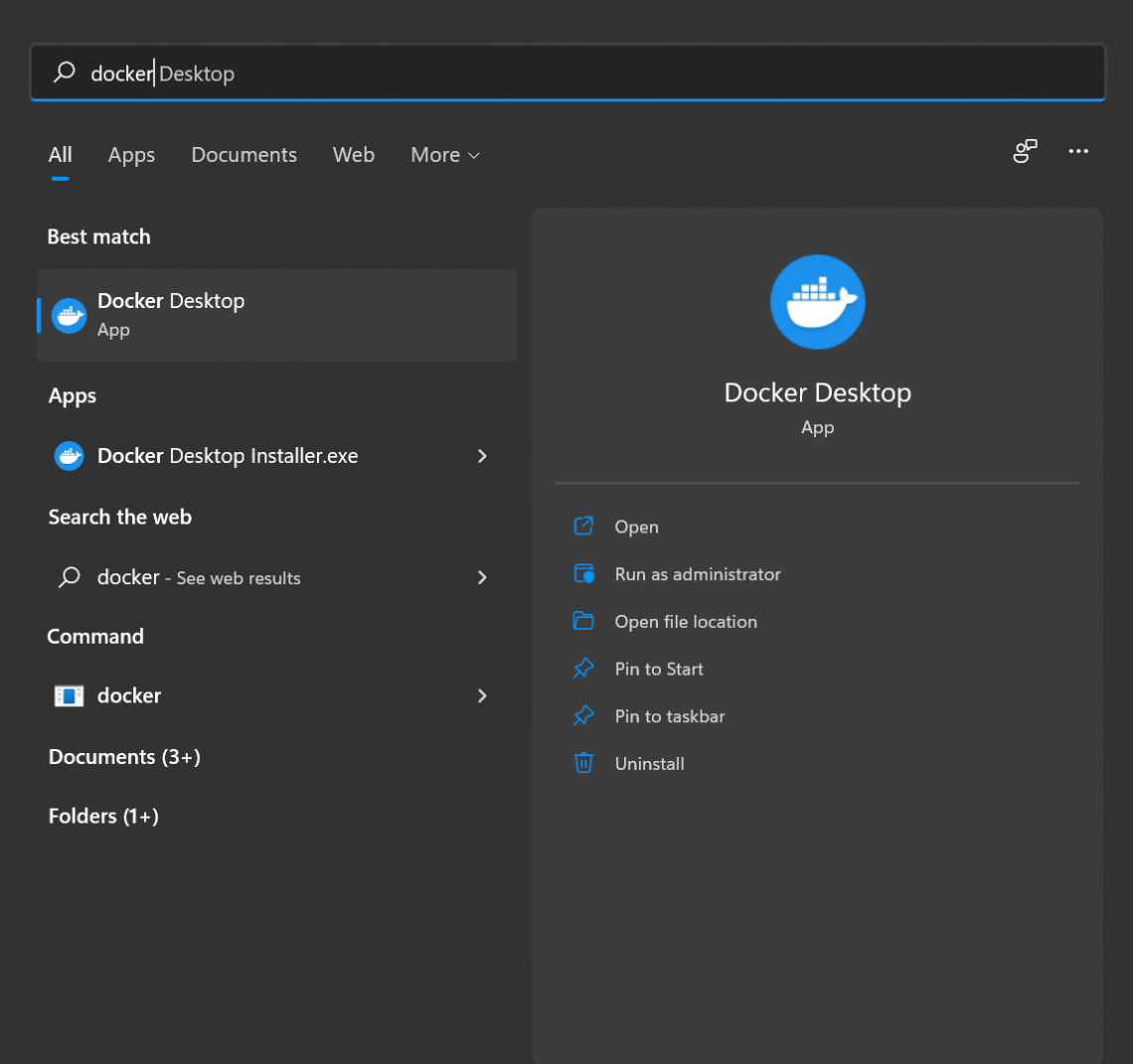Expand the Documents (3+) section
Viewport: 1133px width, 1064px height.
pyautogui.click(x=124, y=756)
